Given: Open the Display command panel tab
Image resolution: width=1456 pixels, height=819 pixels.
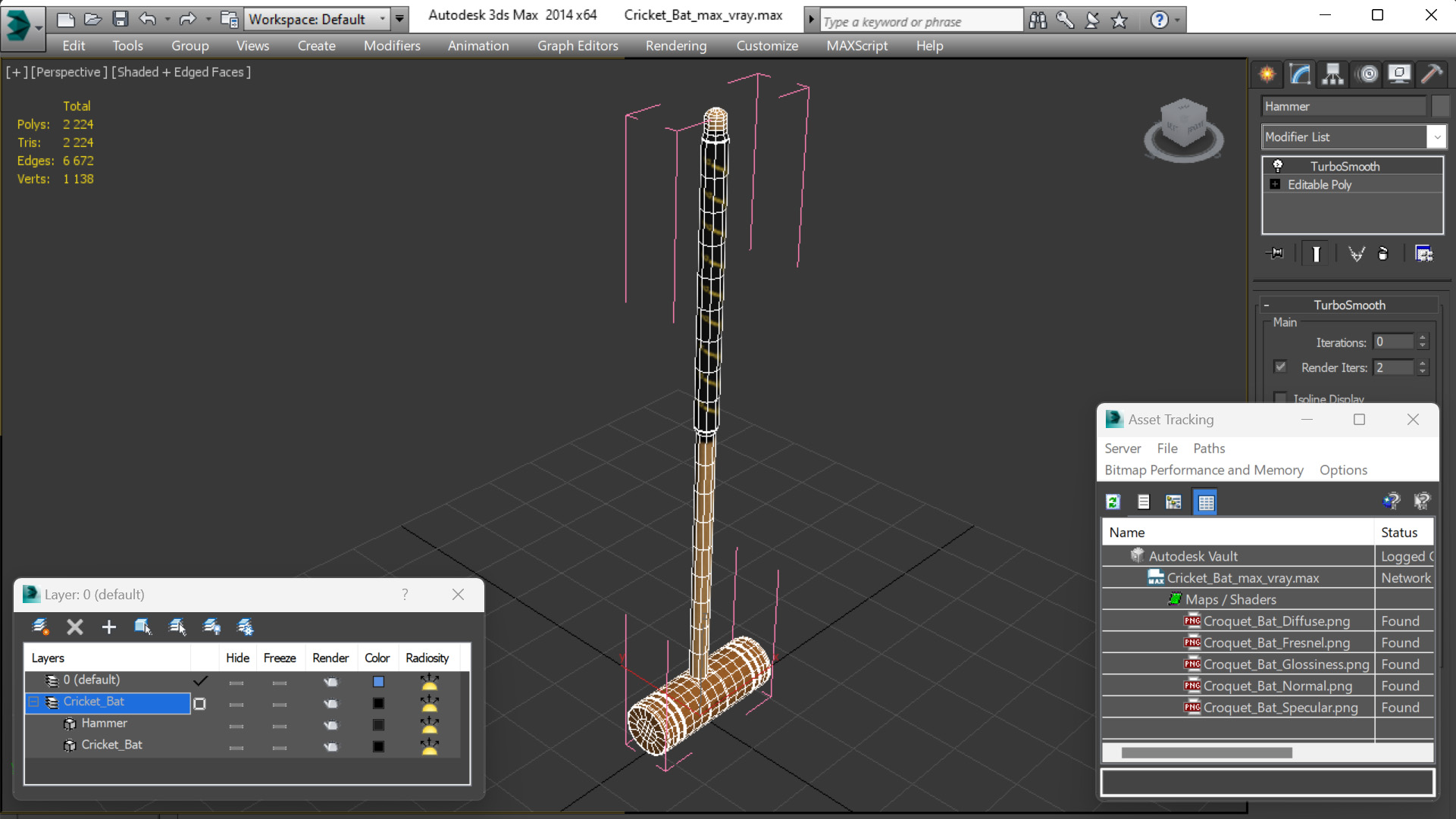Looking at the screenshot, I should [1399, 74].
